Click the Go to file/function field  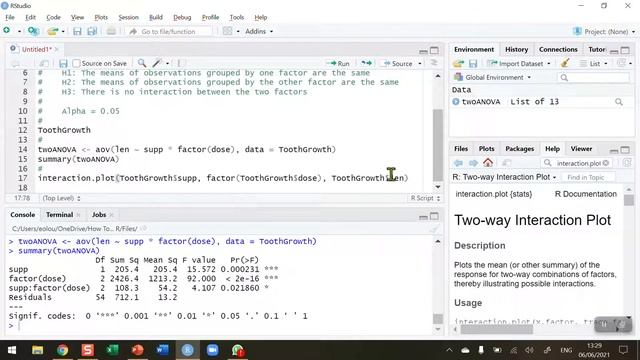tap(168, 31)
